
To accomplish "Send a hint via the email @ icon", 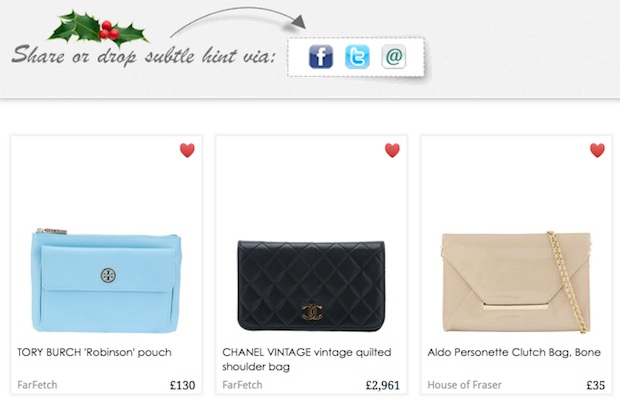I will 394,57.
